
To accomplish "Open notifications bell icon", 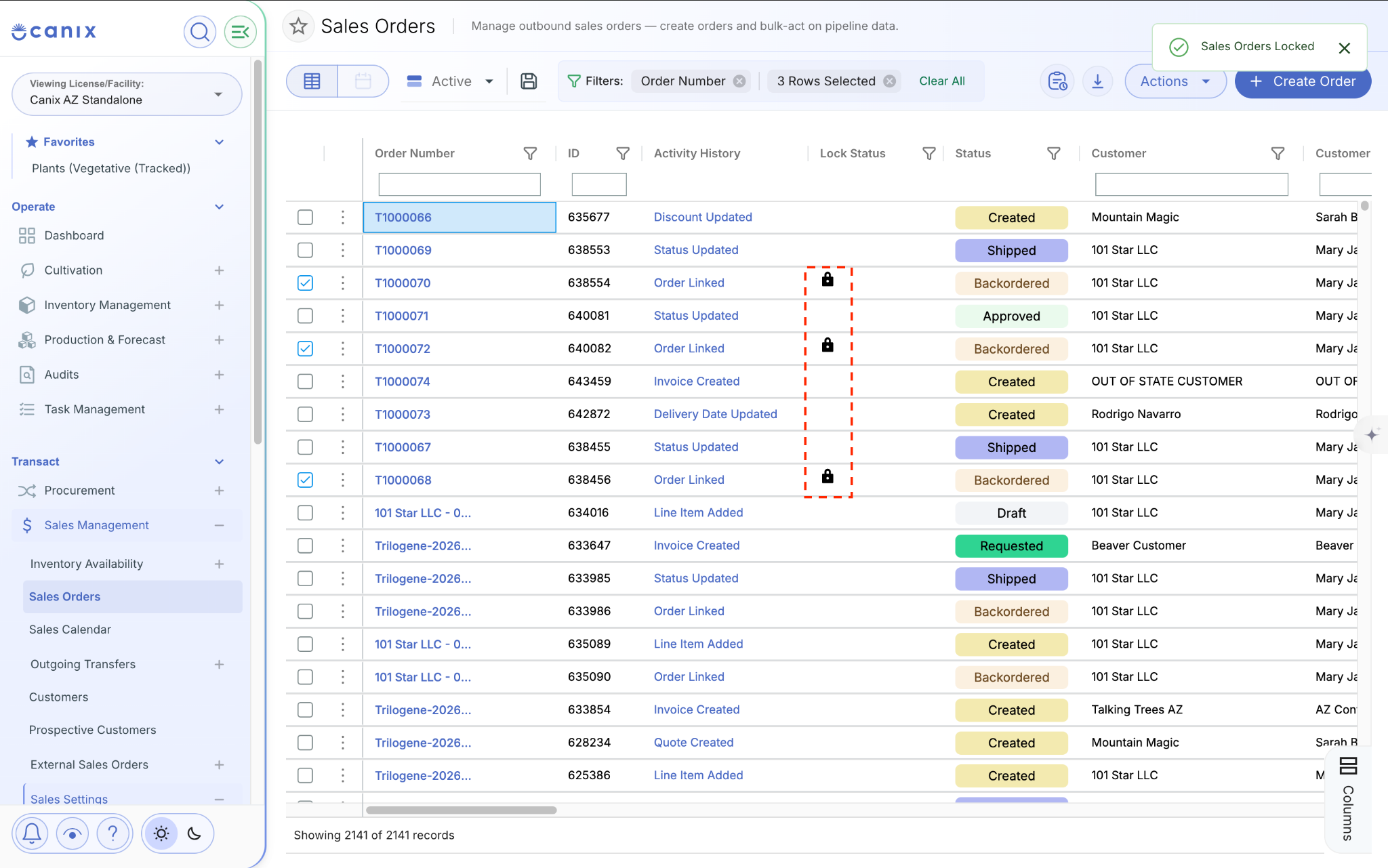I will coord(32,833).
